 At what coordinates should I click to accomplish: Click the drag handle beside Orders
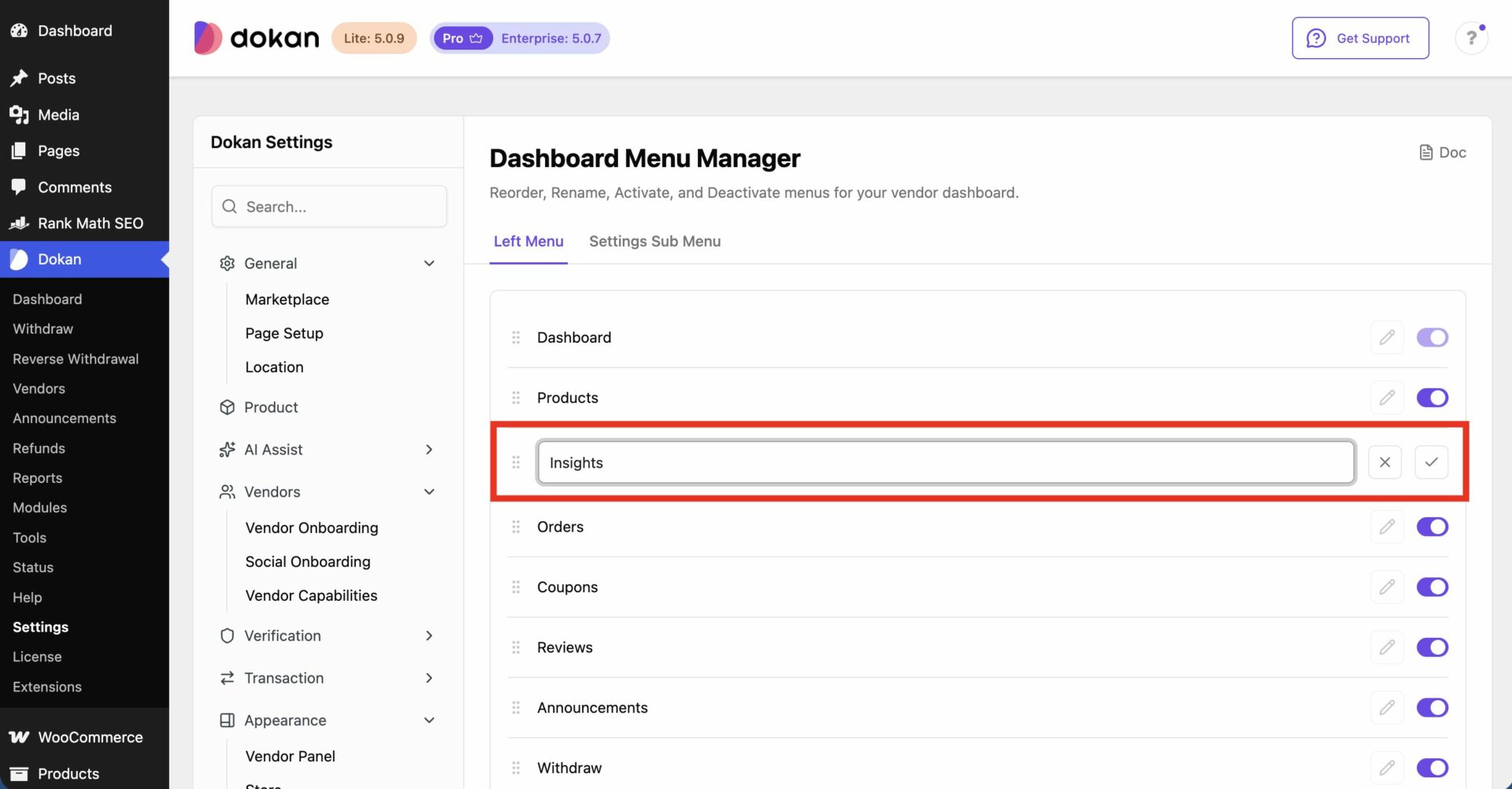516,527
